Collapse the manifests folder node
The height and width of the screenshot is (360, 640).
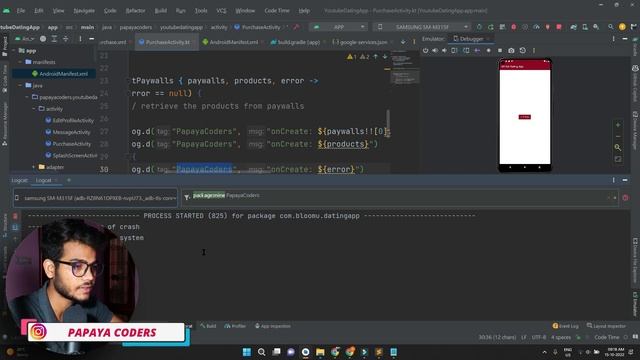(x=20, y=62)
